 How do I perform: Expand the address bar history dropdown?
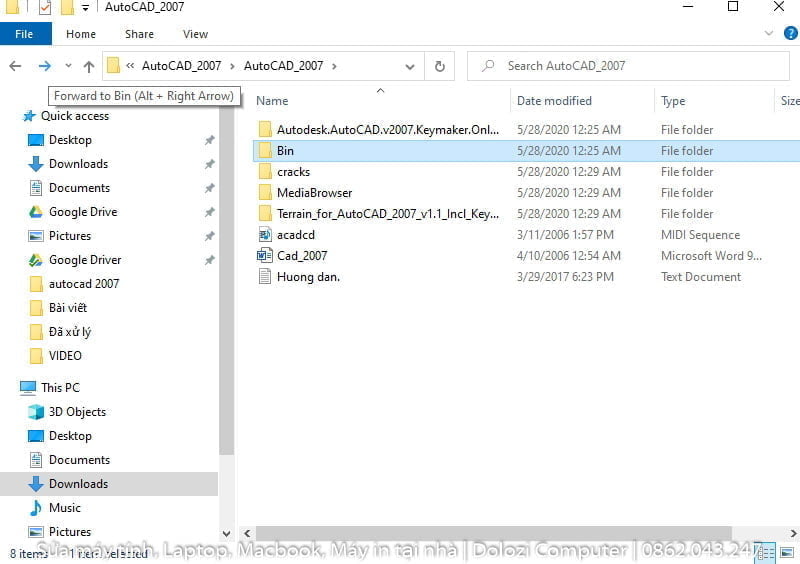[410, 66]
